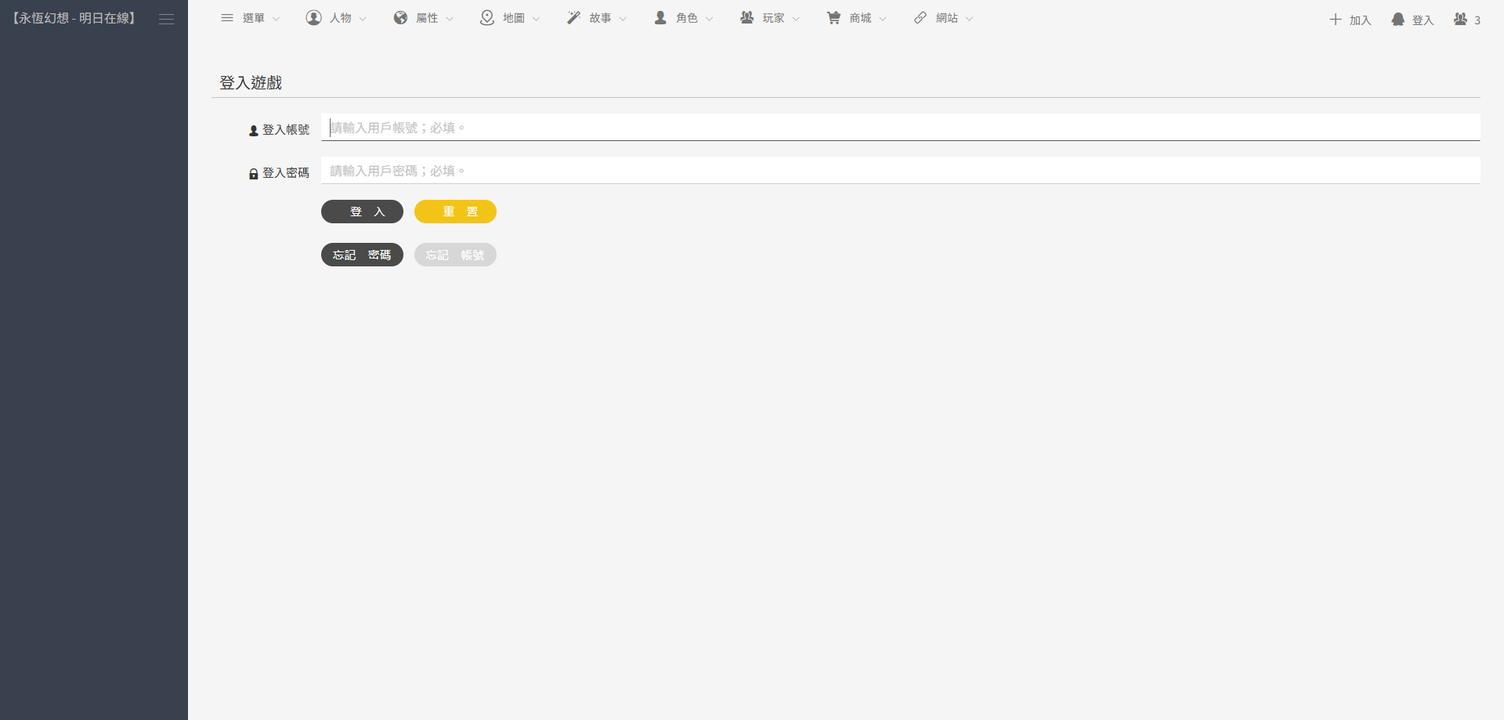Click the map pin icon beside 地圖
Viewport: 1504px width, 720px height.
[x=487, y=18]
